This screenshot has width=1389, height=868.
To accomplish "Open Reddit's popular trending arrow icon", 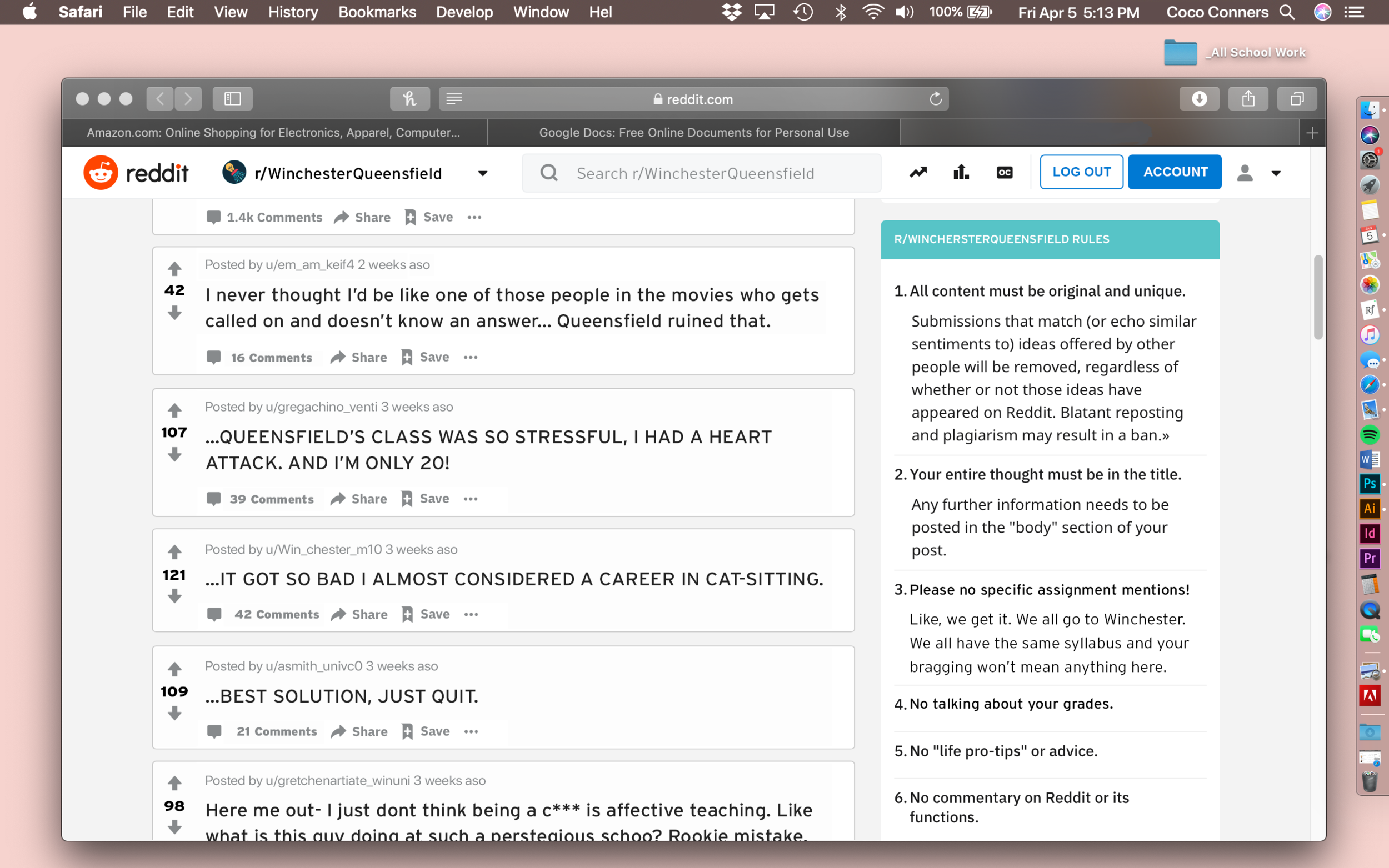I will click(918, 172).
